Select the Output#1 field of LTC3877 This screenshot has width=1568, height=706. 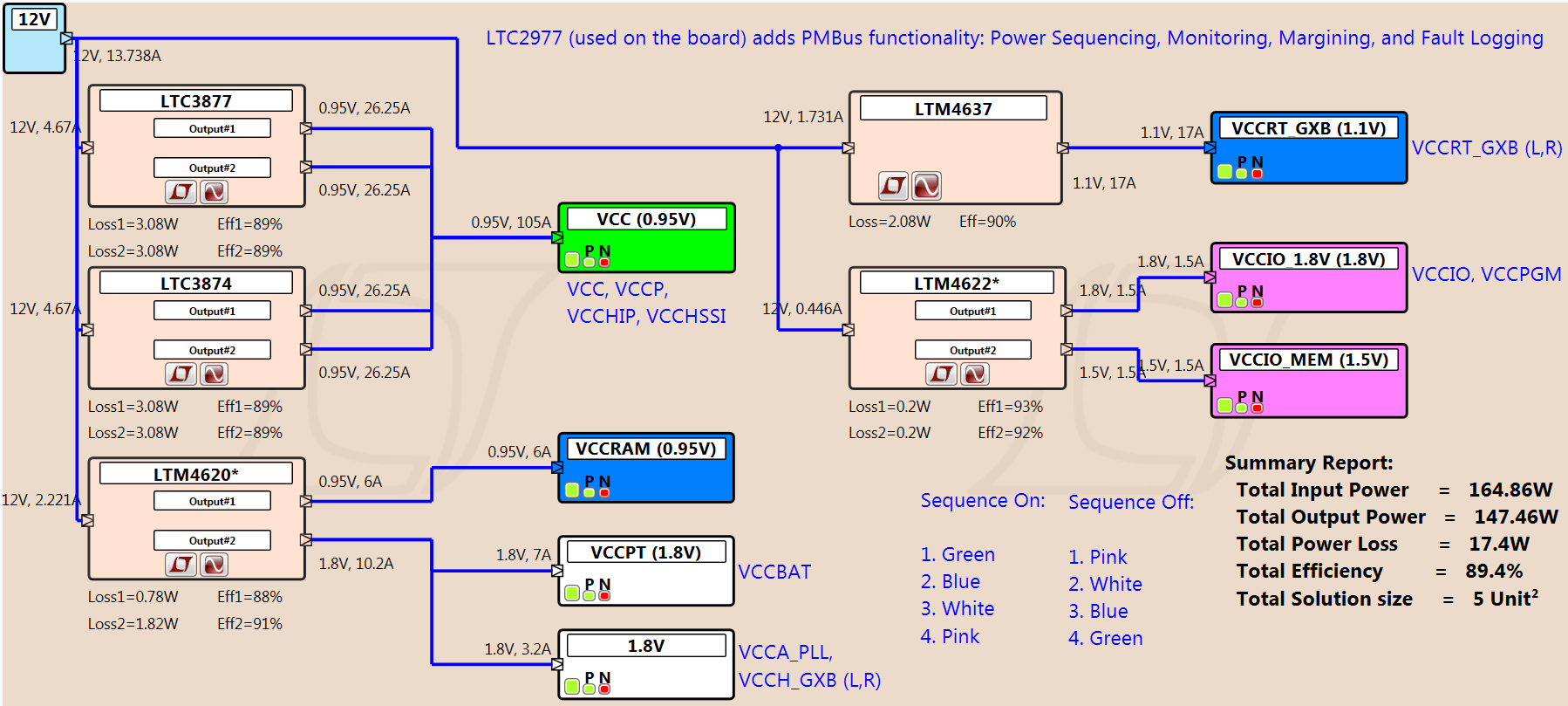click(x=212, y=128)
